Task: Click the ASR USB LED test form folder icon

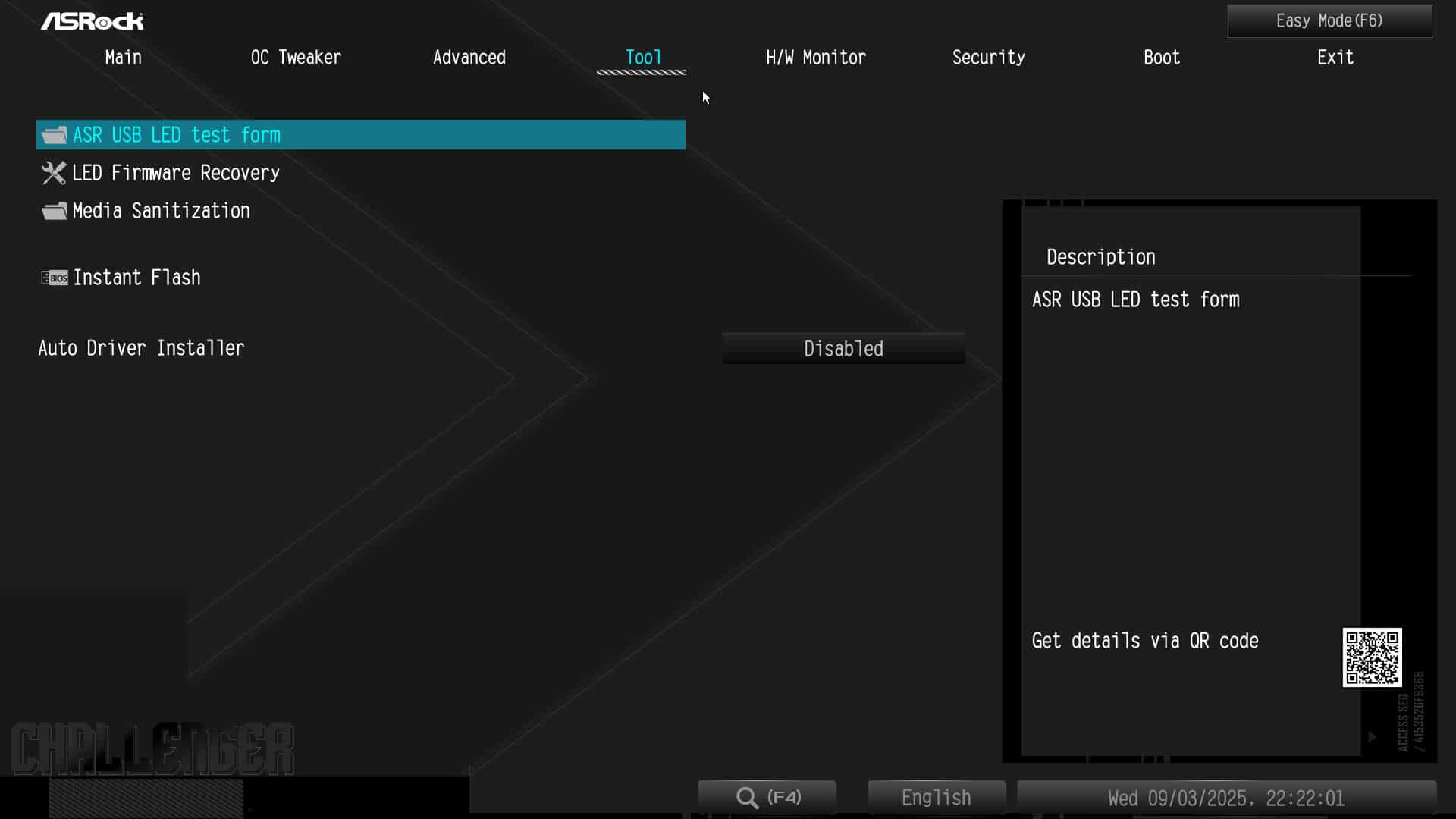Action: [x=54, y=135]
